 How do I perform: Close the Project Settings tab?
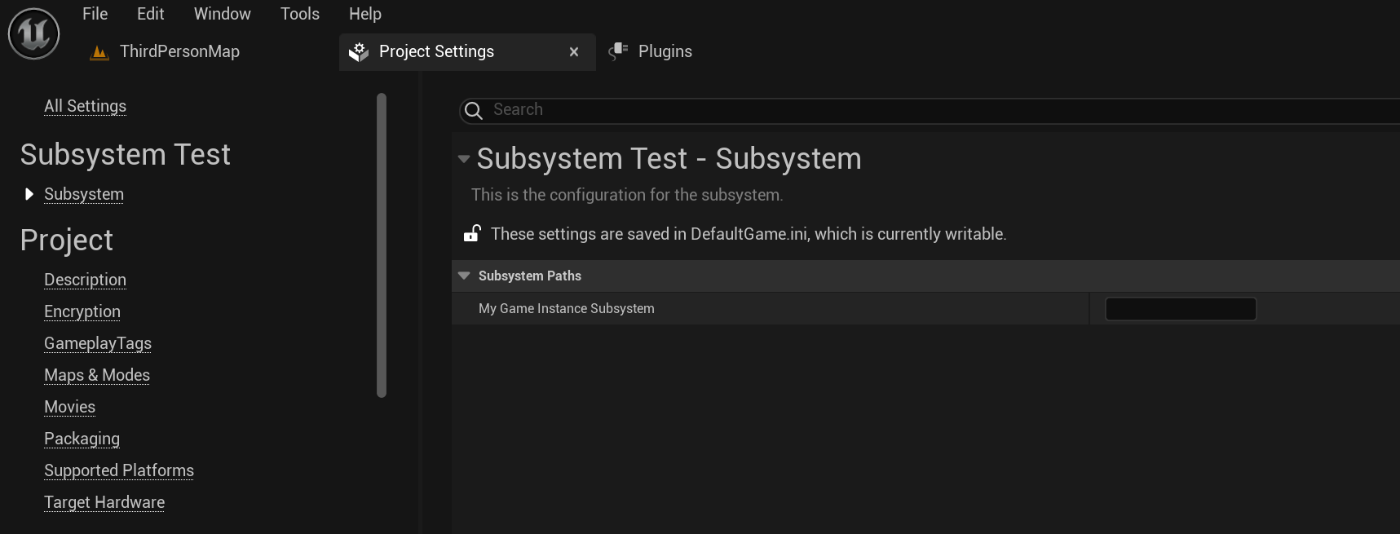pyautogui.click(x=574, y=52)
